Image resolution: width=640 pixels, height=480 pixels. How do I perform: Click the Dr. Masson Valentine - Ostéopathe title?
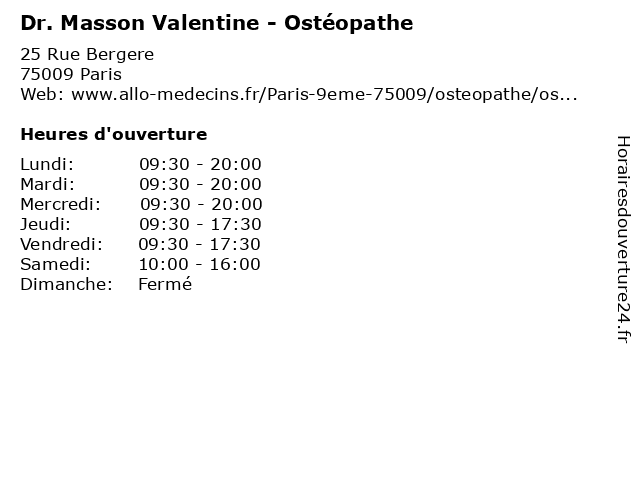216,22
